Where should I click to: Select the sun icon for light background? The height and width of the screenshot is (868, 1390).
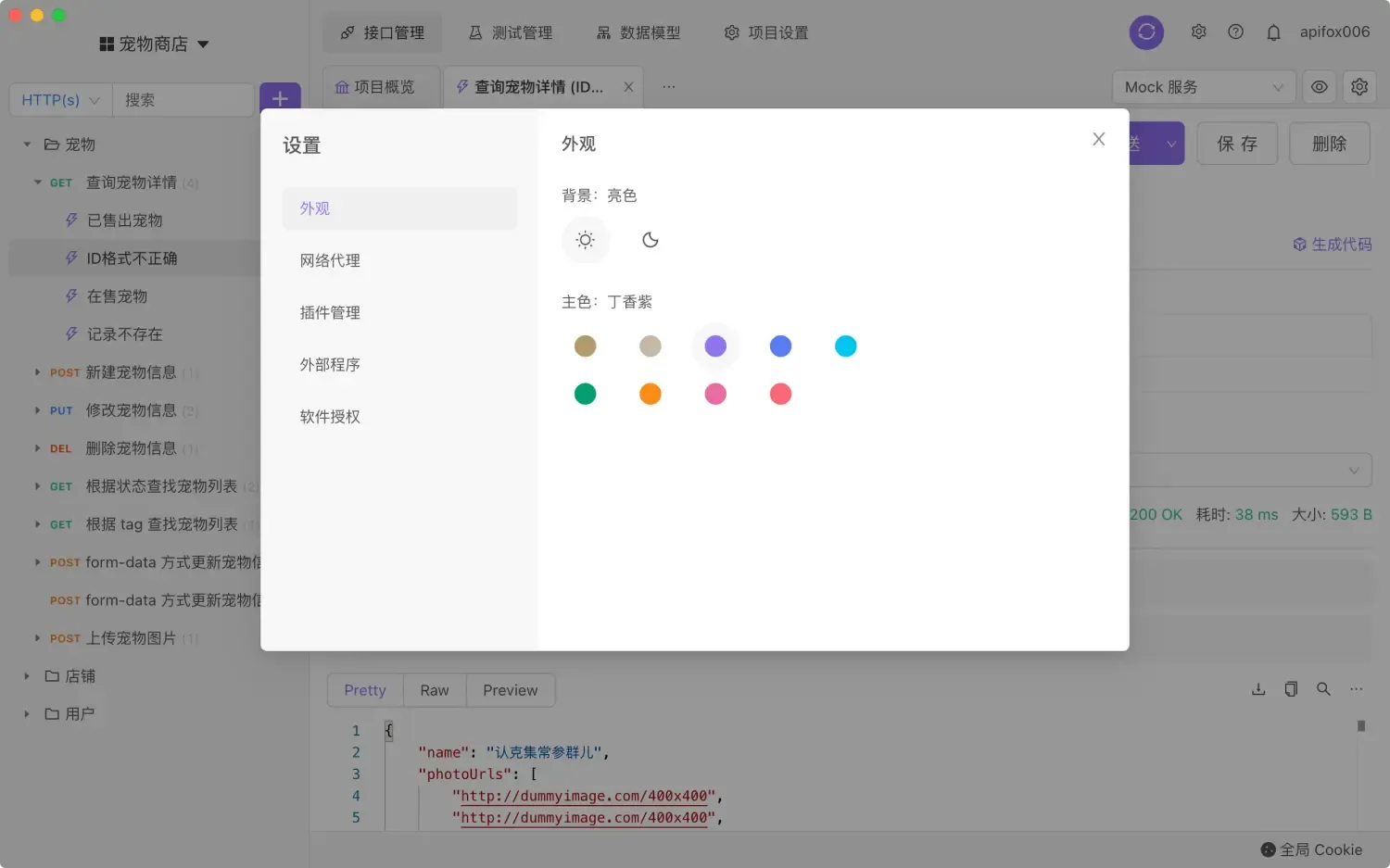click(586, 239)
